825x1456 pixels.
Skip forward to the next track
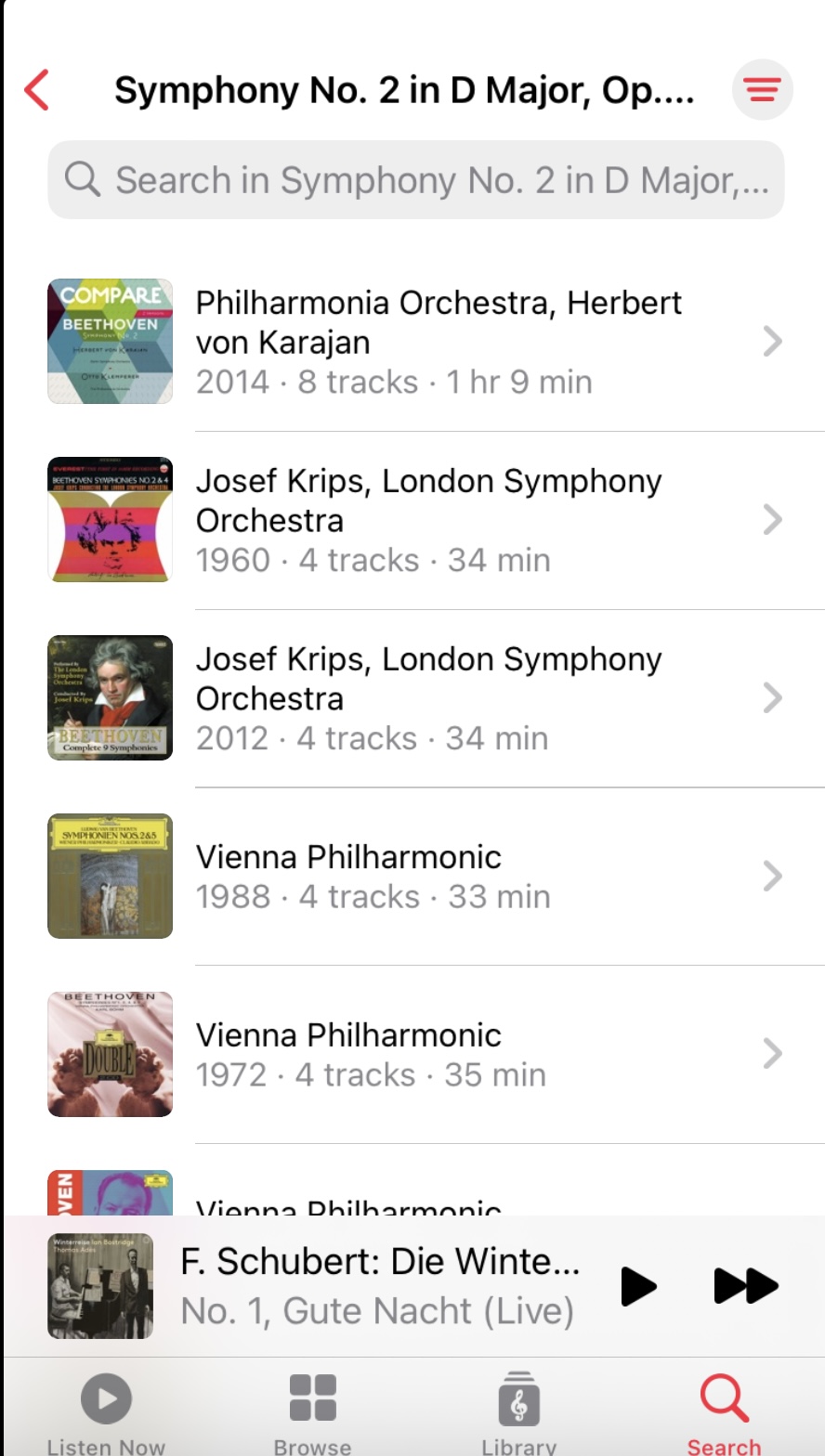745,1286
